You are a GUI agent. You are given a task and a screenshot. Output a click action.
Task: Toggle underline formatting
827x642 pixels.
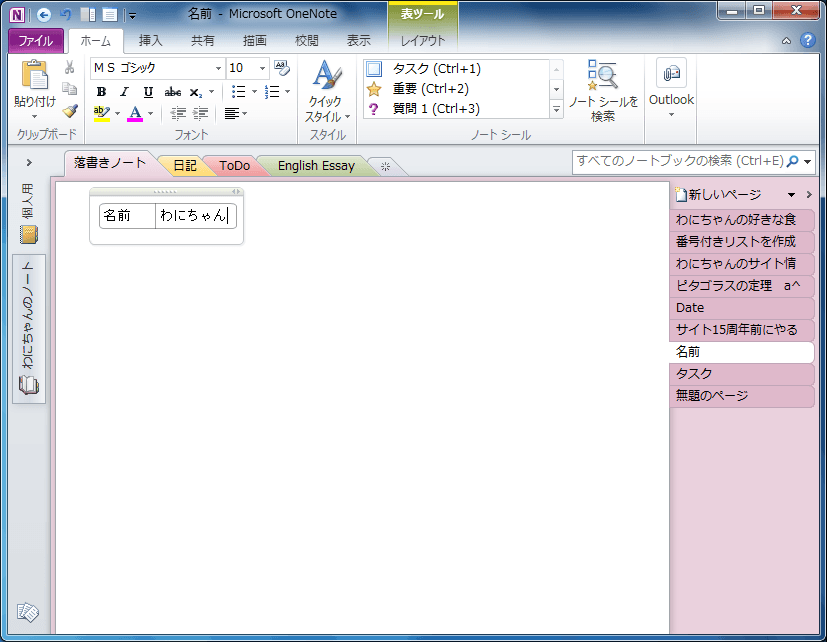click(148, 92)
